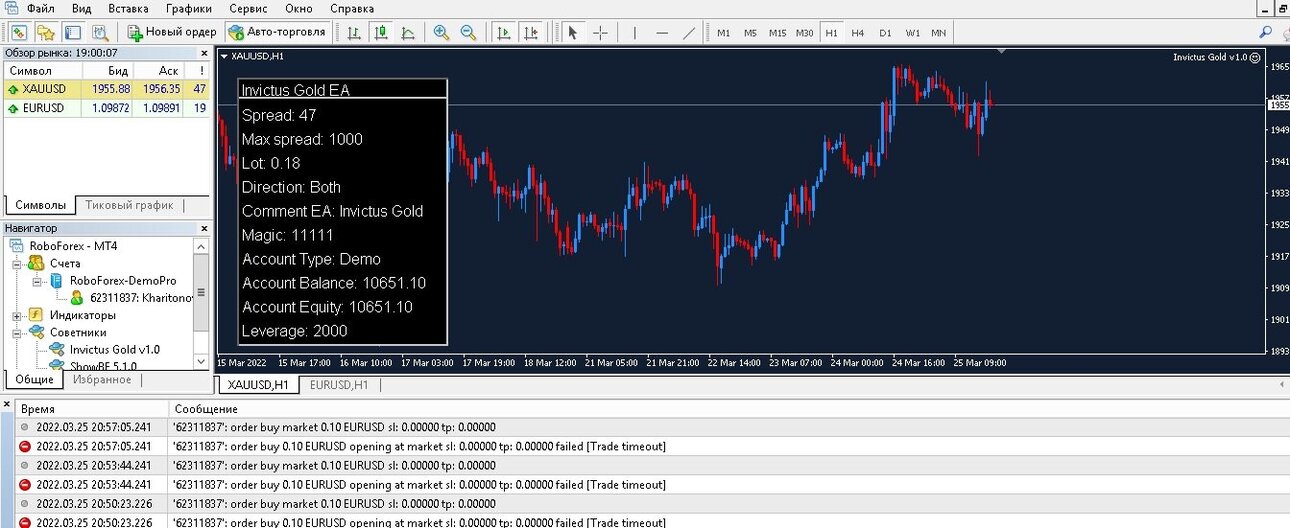
Task: Switch chart to line chart mode
Action: 407,32
